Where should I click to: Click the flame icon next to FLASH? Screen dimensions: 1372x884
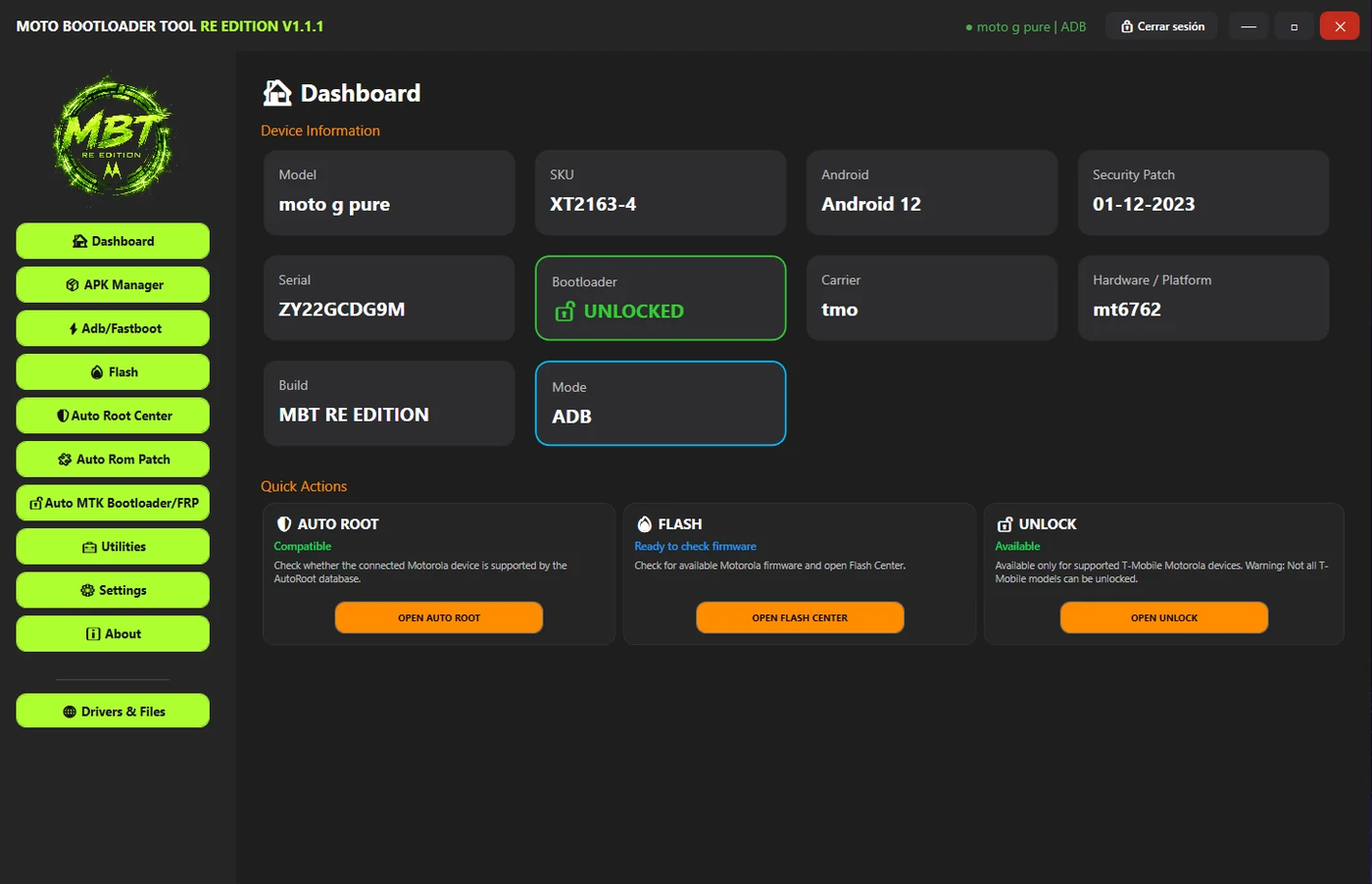point(644,524)
